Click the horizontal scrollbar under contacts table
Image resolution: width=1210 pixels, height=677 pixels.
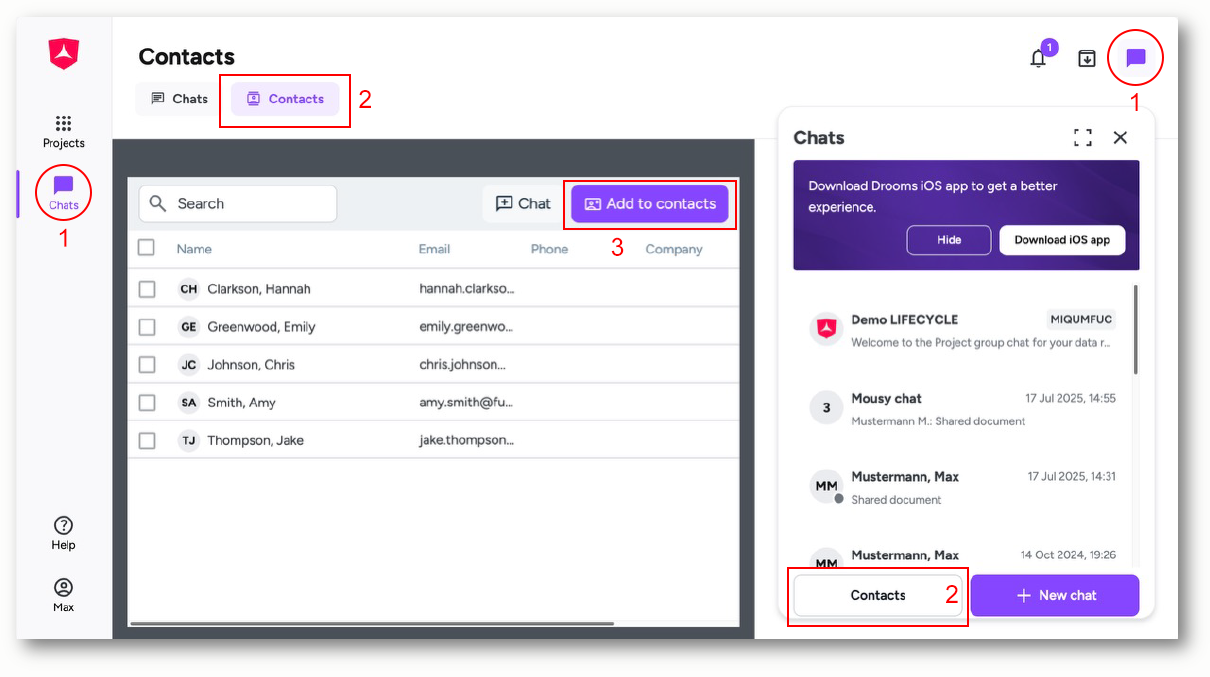(x=371, y=624)
